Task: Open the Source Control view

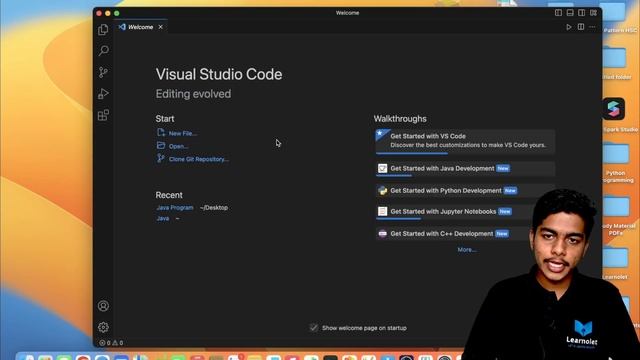Action: (103, 72)
